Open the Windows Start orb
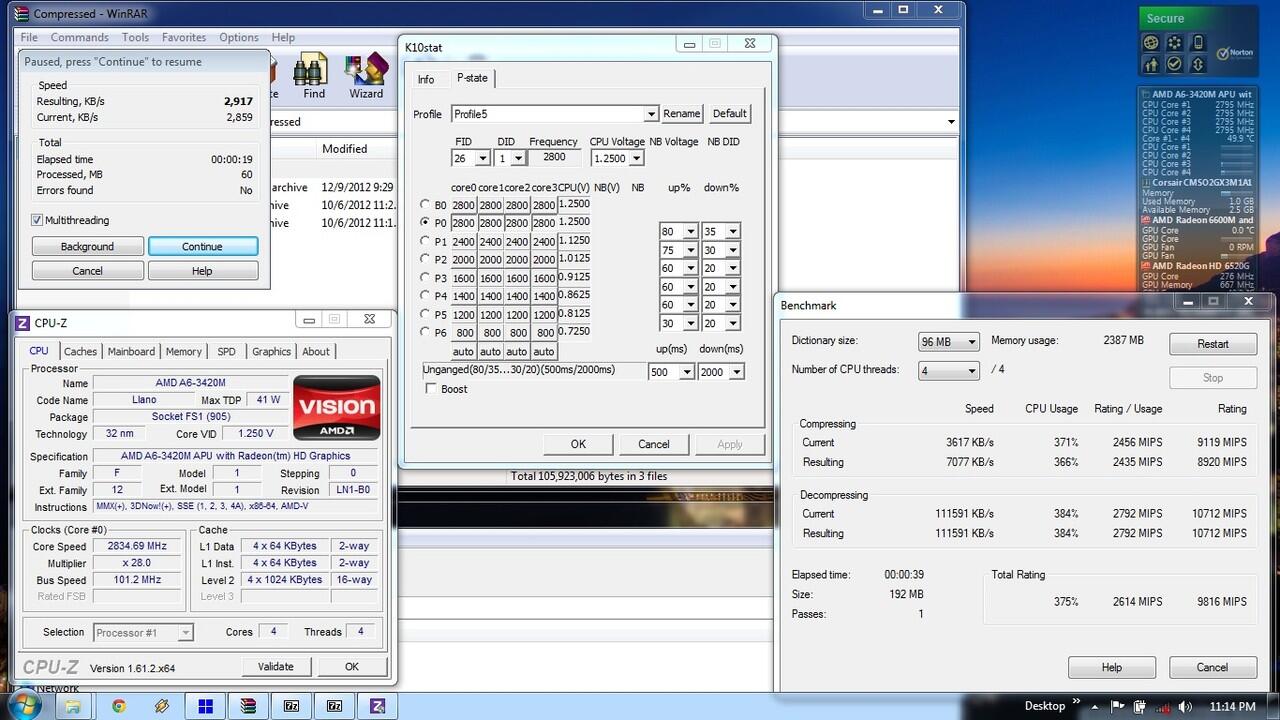The image size is (1280, 720). (23, 705)
